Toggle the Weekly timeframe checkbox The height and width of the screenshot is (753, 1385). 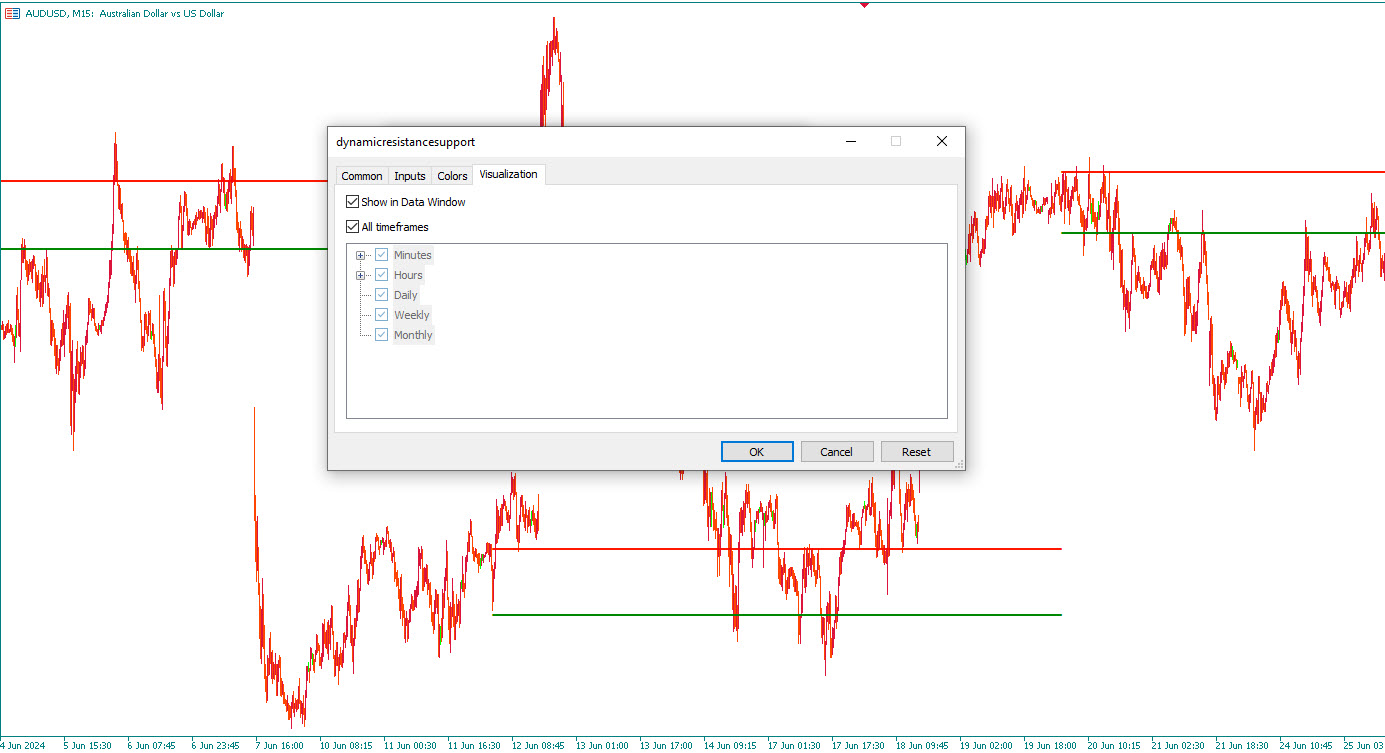coord(381,315)
